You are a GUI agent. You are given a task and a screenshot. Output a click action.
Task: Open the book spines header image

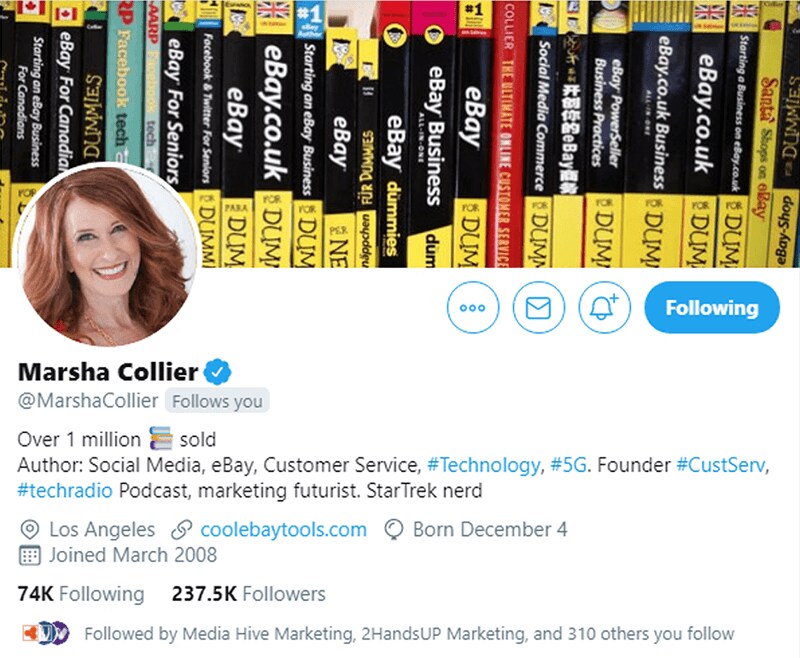[x=400, y=134]
